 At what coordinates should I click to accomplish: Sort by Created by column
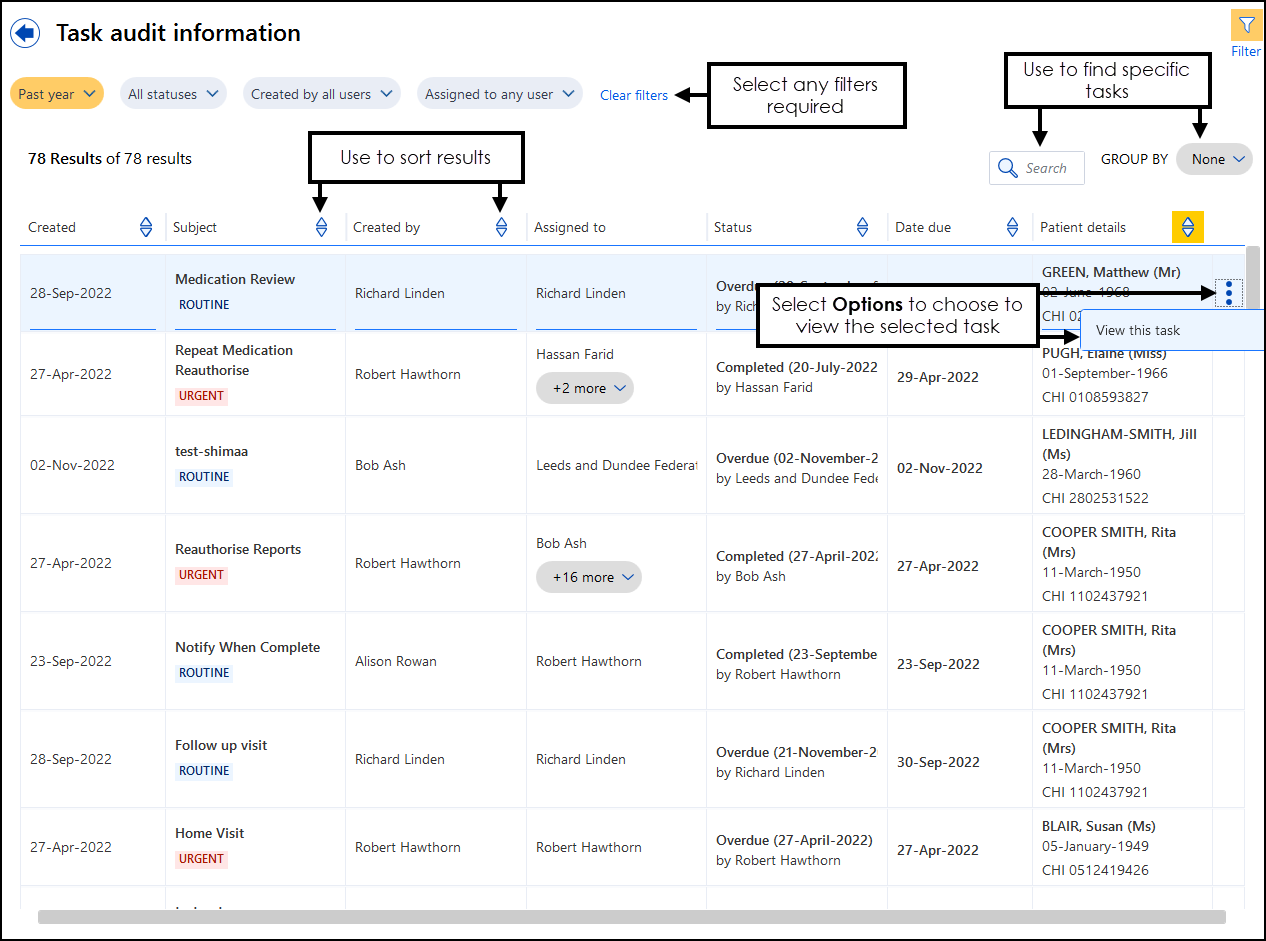click(502, 227)
